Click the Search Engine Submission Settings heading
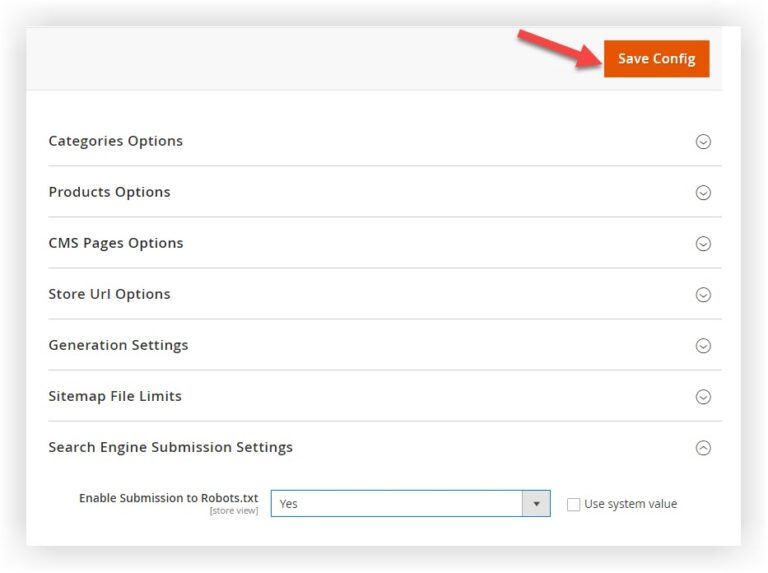This screenshot has height=573, width=768. click(x=170, y=447)
